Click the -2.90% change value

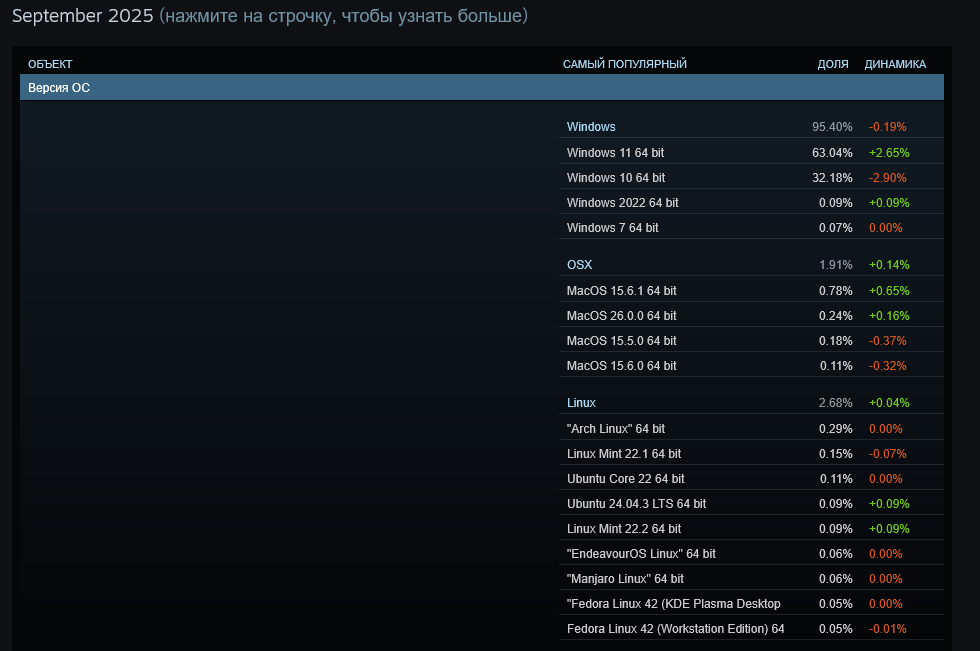[888, 177]
